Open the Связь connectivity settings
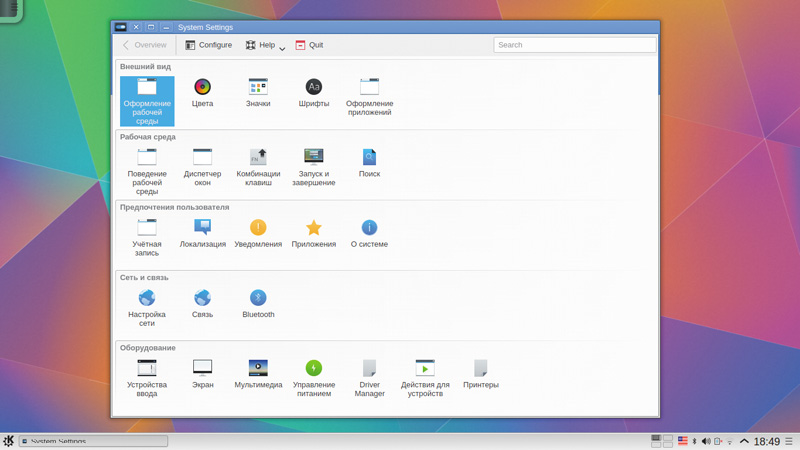800x450 pixels. [x=203, y=304]
